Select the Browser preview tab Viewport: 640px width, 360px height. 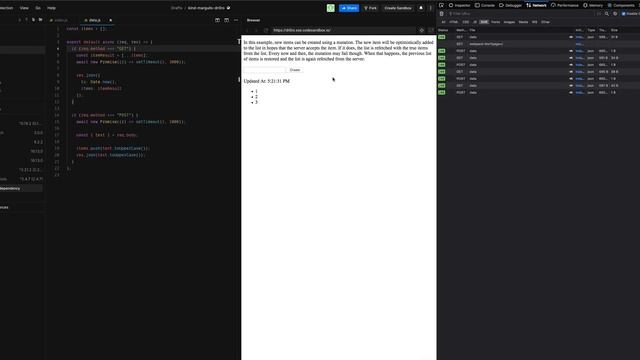pos(253,20)
